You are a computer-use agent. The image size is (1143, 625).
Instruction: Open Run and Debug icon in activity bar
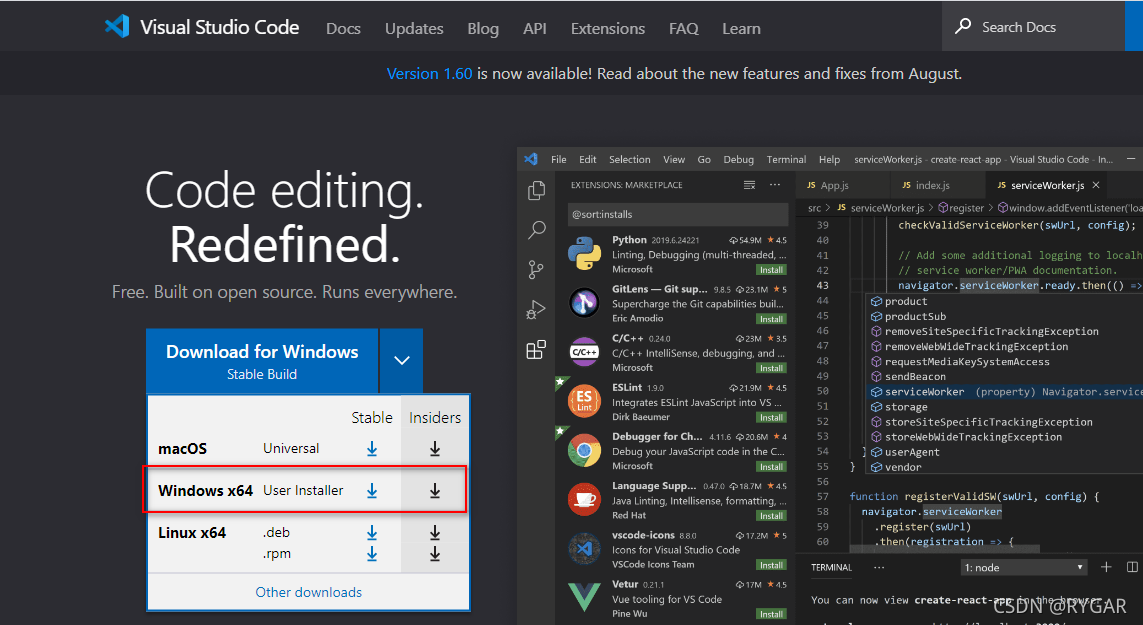537,310
